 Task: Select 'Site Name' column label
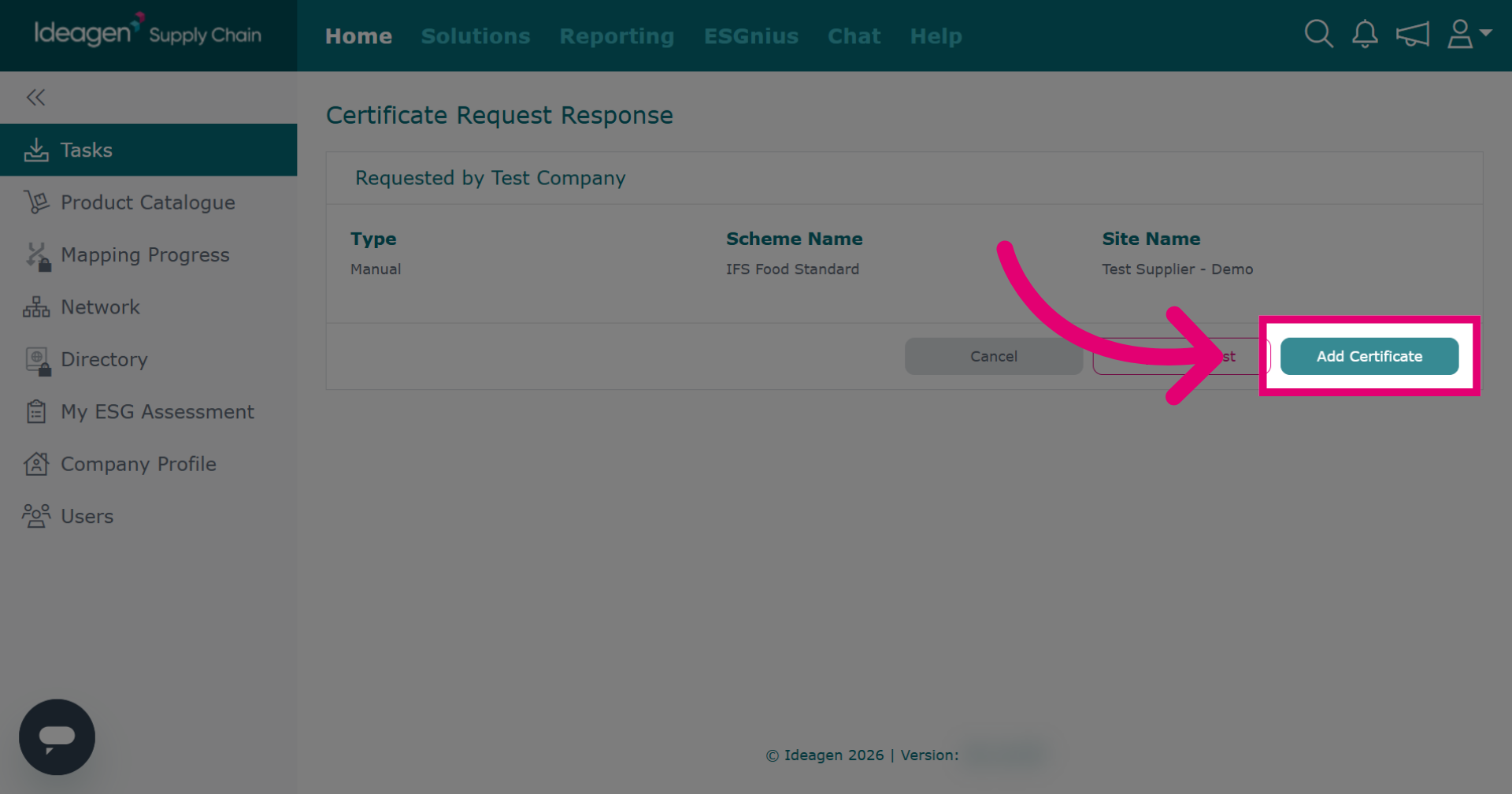tap(1151, 239)
